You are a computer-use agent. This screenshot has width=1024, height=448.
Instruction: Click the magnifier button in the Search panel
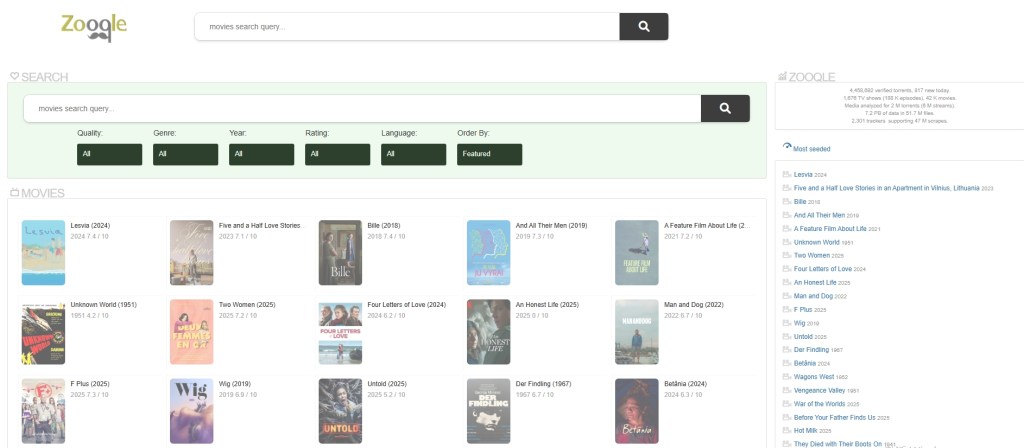[725, 108]
